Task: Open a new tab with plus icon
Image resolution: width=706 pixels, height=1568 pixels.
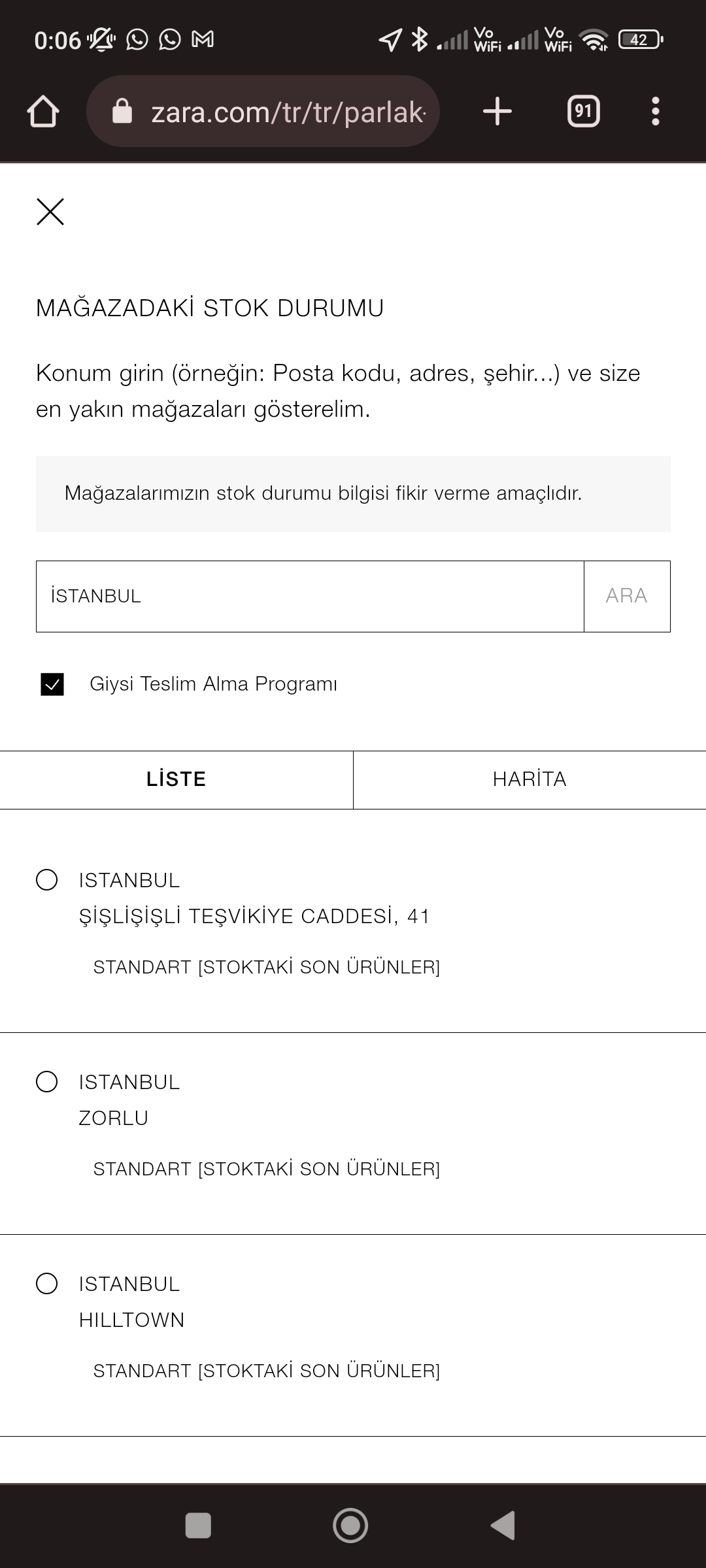Action: coord(497,111)
